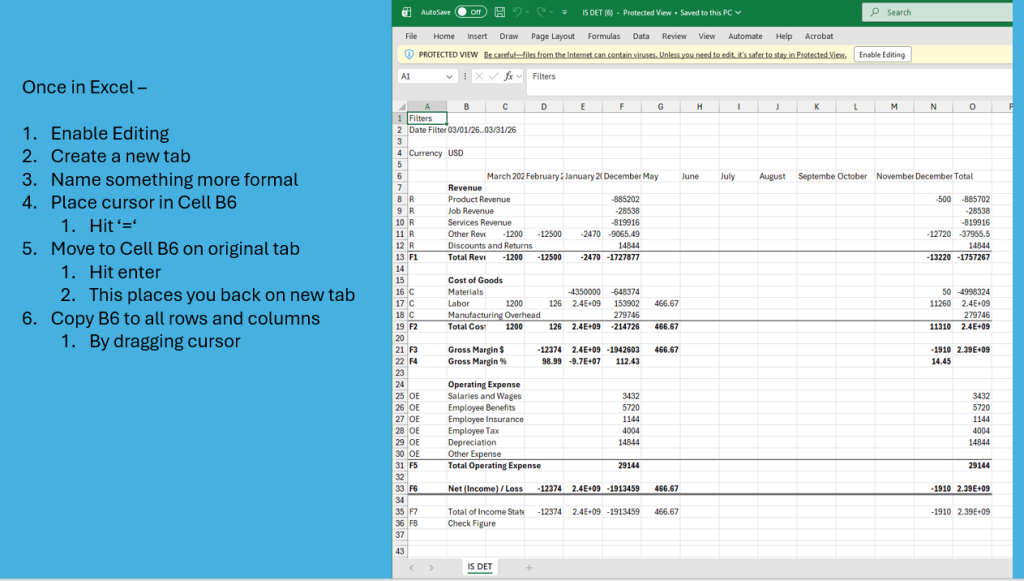Click the formula bar Enter checkmark icon
Screen dimensions: 1024x581
point(494,76)
